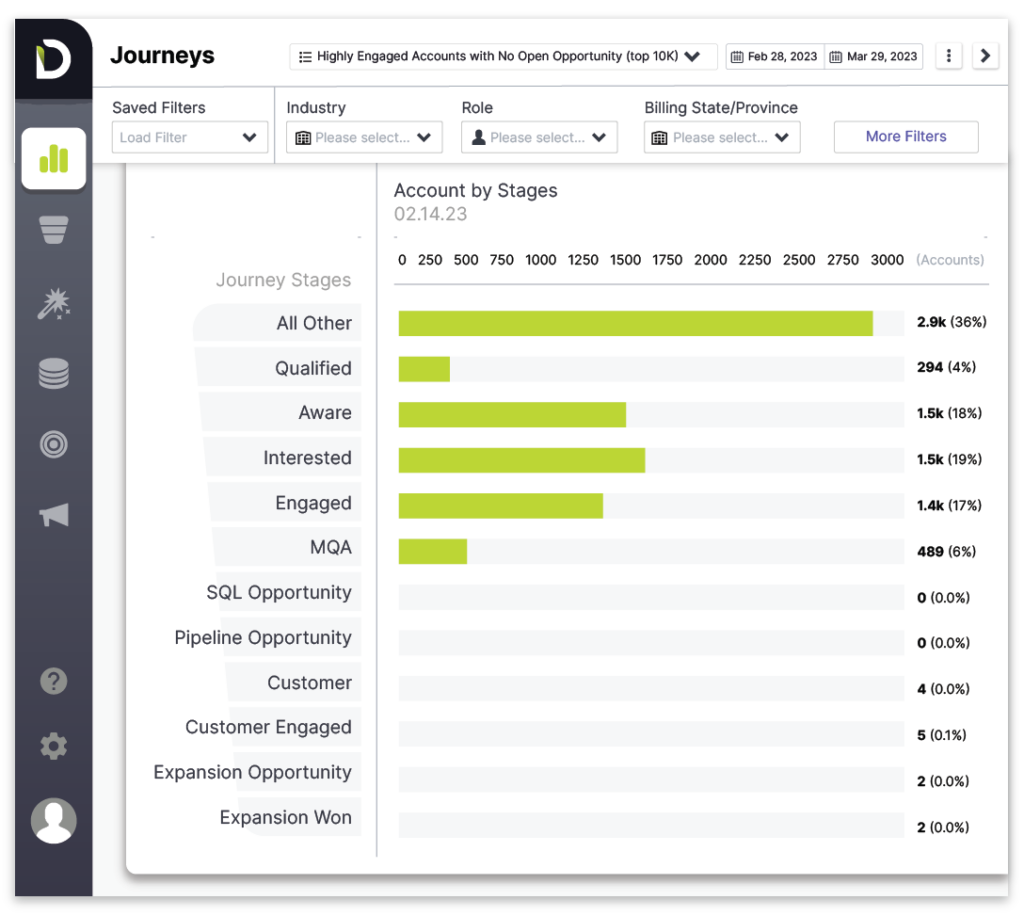Open the Saved Filters Load Filter dropdown

click(190, 138)
